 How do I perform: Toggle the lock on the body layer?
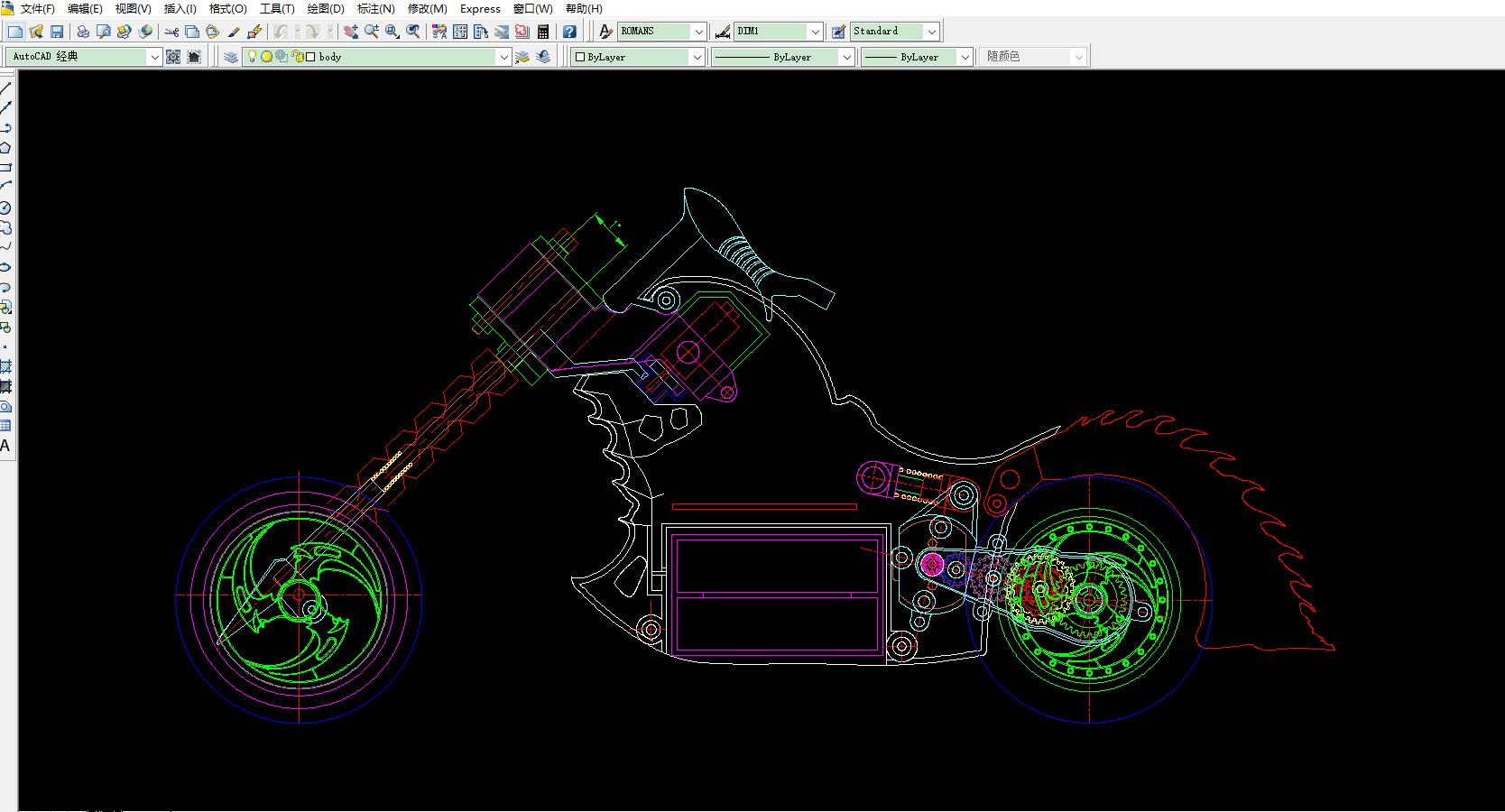tap(298, 56)
